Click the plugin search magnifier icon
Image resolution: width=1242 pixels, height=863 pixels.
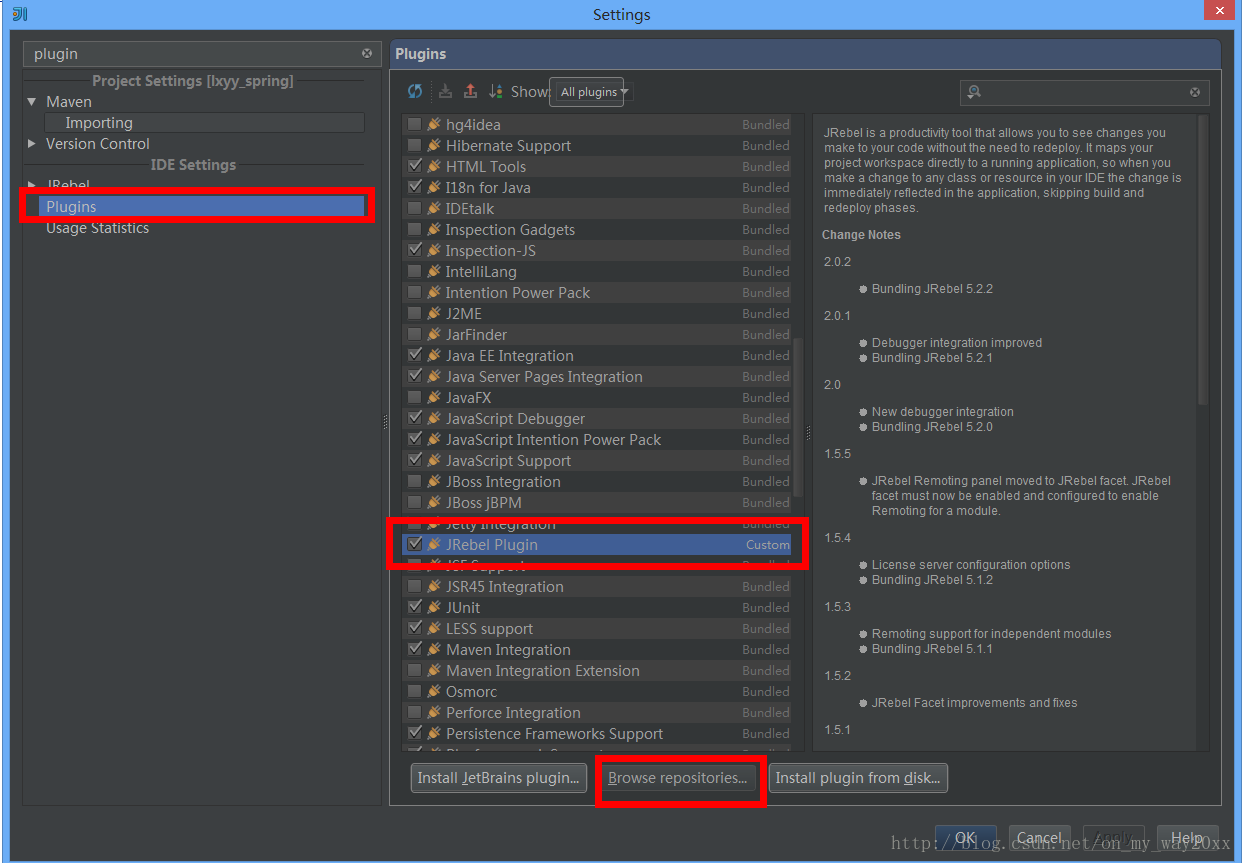(973, 92)
